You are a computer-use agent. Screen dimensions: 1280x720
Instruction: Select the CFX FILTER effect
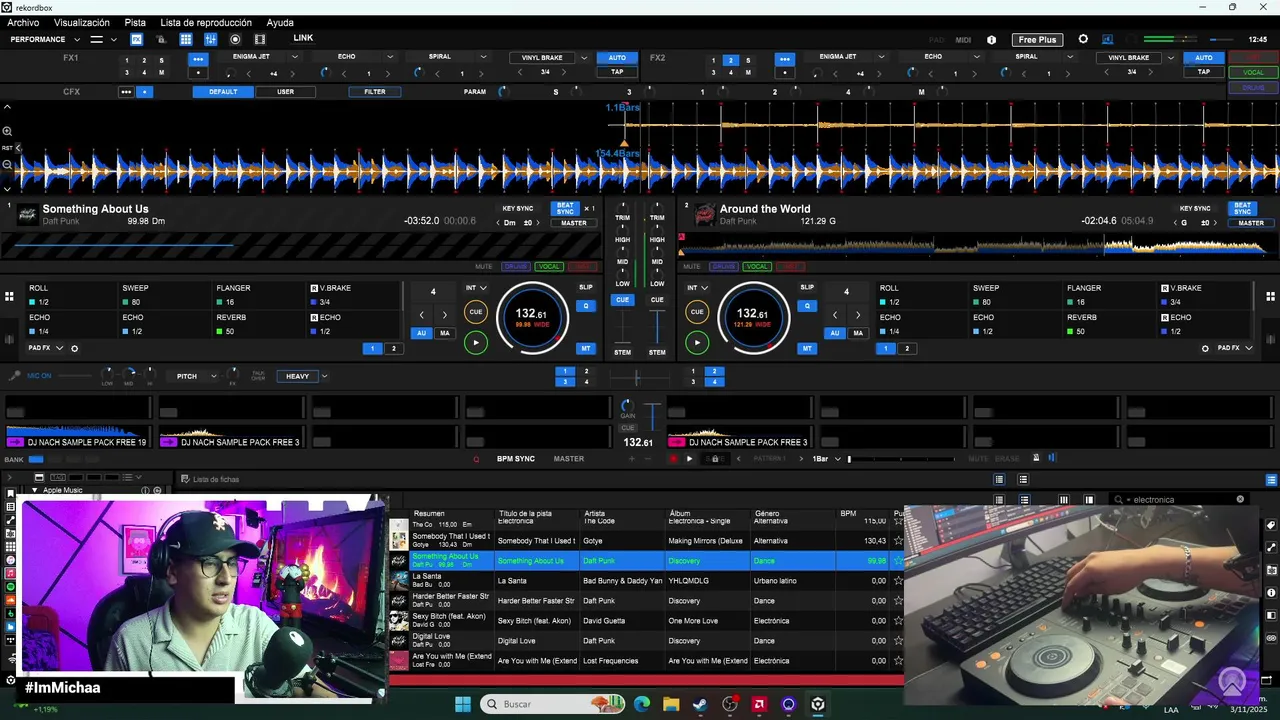pos(375,92)
